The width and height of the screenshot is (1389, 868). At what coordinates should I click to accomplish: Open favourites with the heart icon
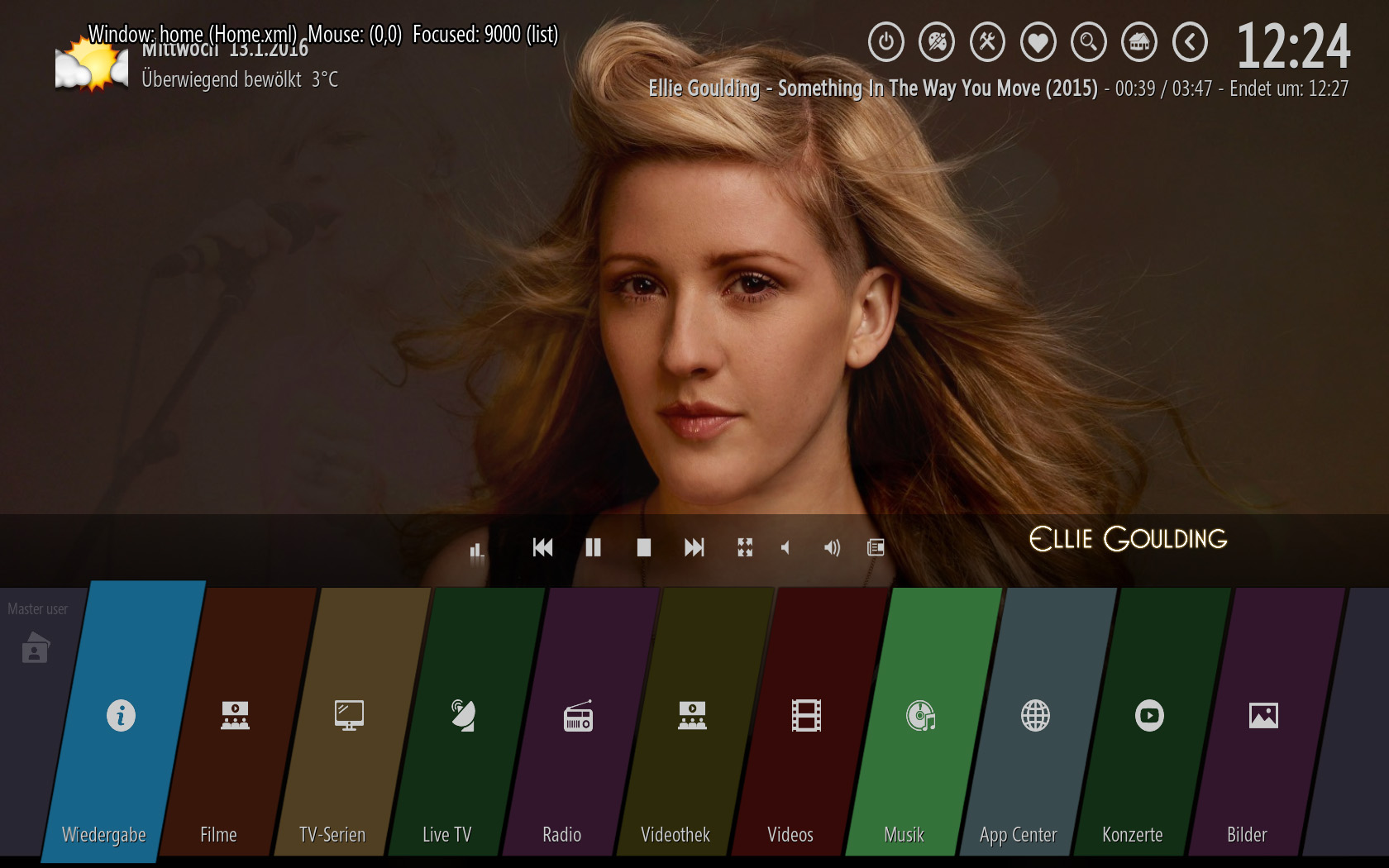[1038, 41]
